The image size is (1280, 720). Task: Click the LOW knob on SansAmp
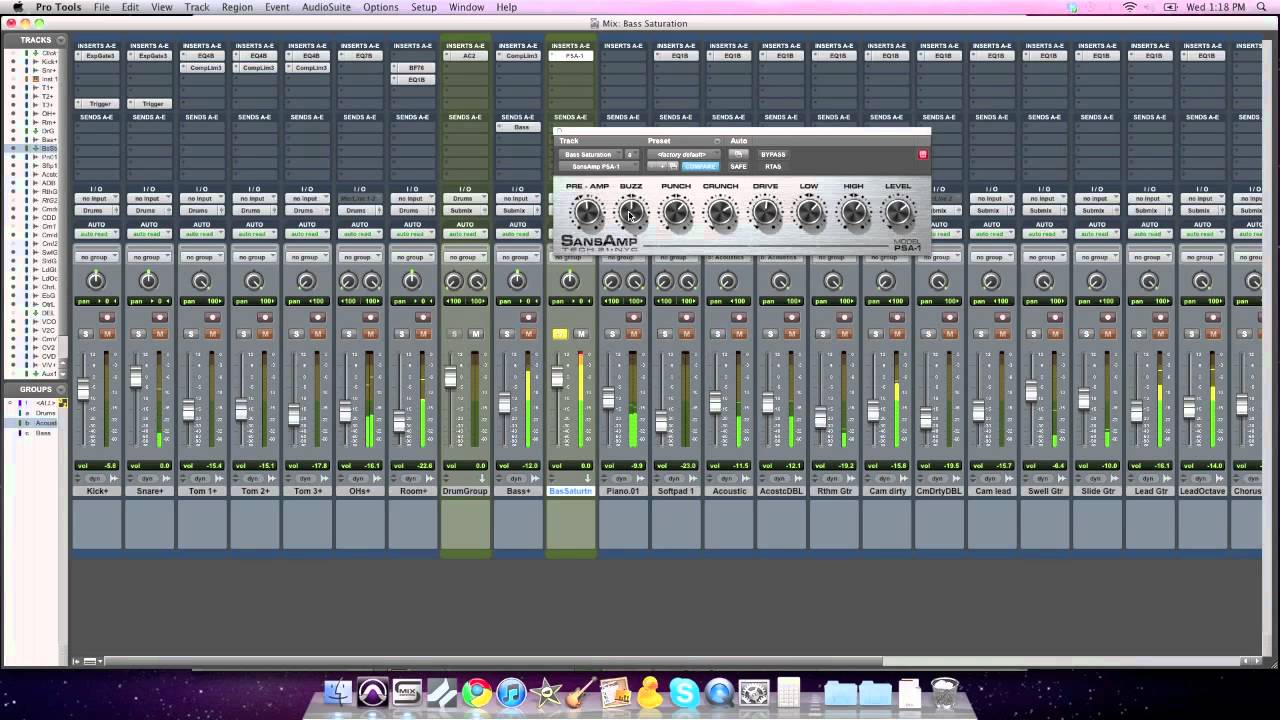(x=809, y=213)
